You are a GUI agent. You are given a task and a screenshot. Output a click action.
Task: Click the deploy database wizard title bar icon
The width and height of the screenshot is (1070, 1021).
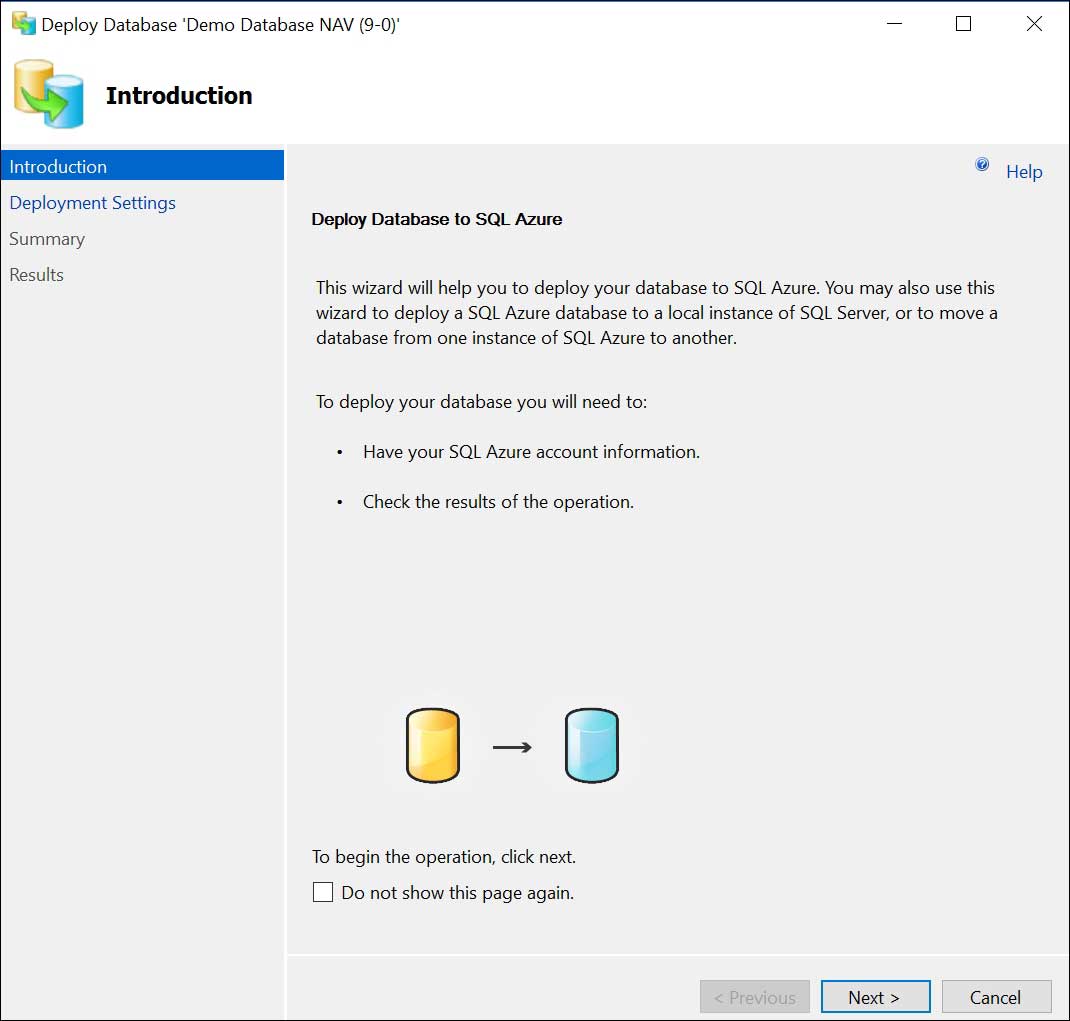tap(22, 23)
